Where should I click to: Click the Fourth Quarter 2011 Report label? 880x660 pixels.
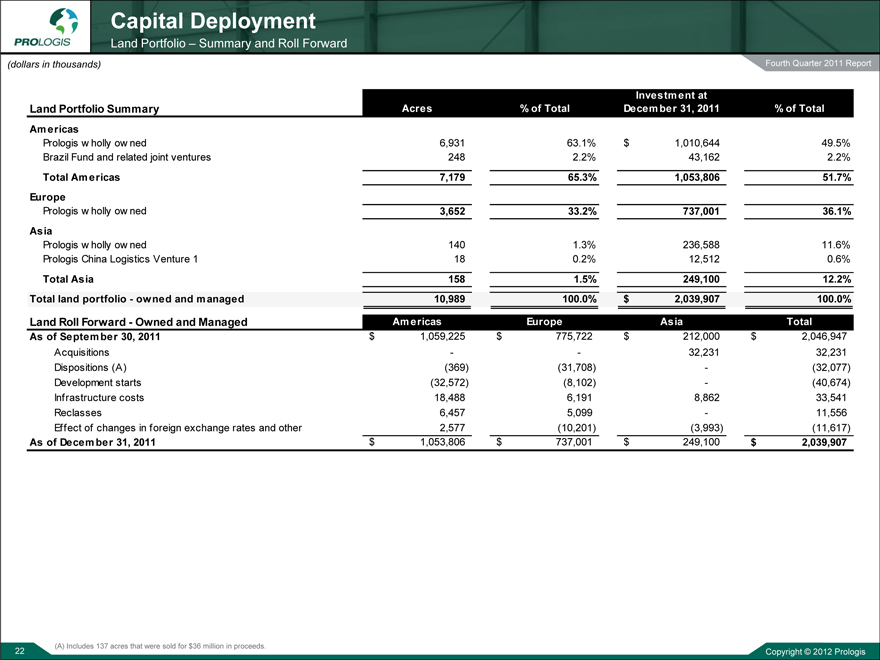(x=818, y=64)
